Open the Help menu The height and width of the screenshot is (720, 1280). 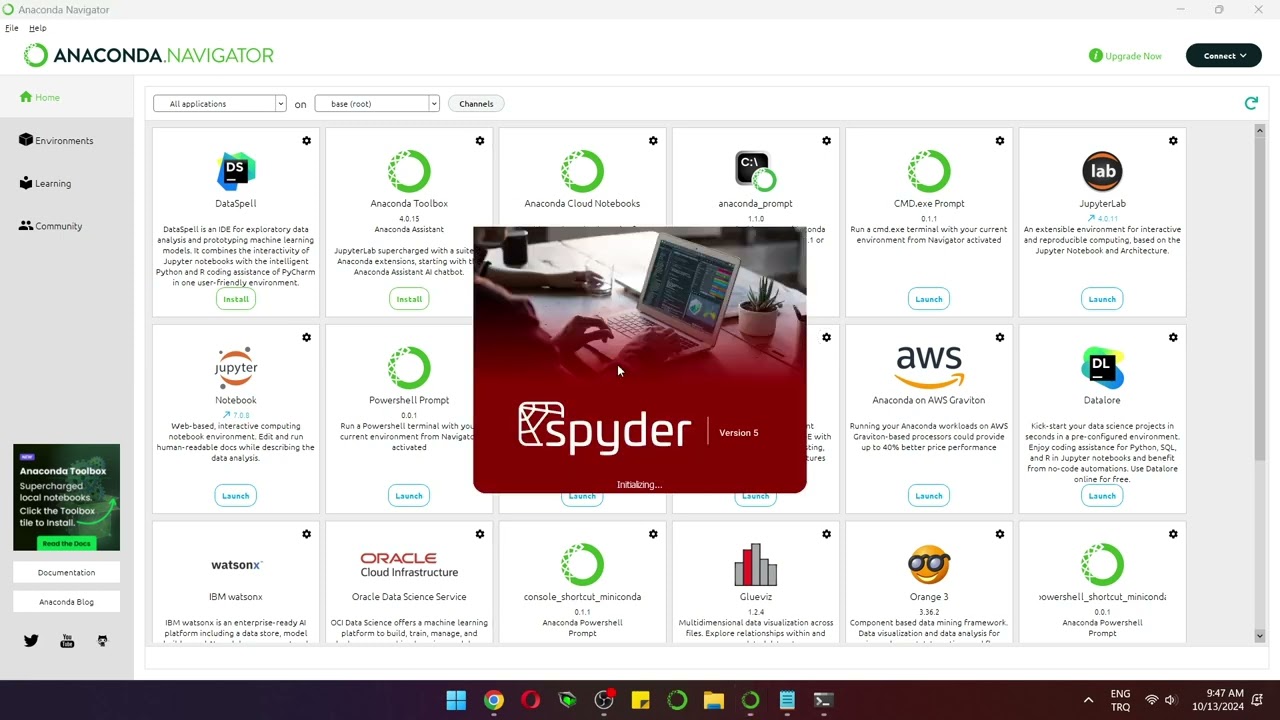(38, 28)
